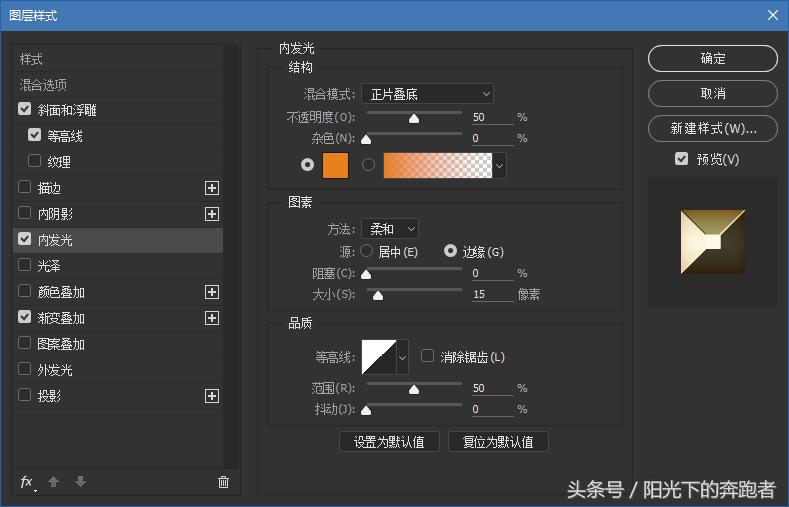Image resolution: width=789 pixels, height=507 pixels.
Task: Click the plus icon next to 渐变叠加
Action: [211, 318]
